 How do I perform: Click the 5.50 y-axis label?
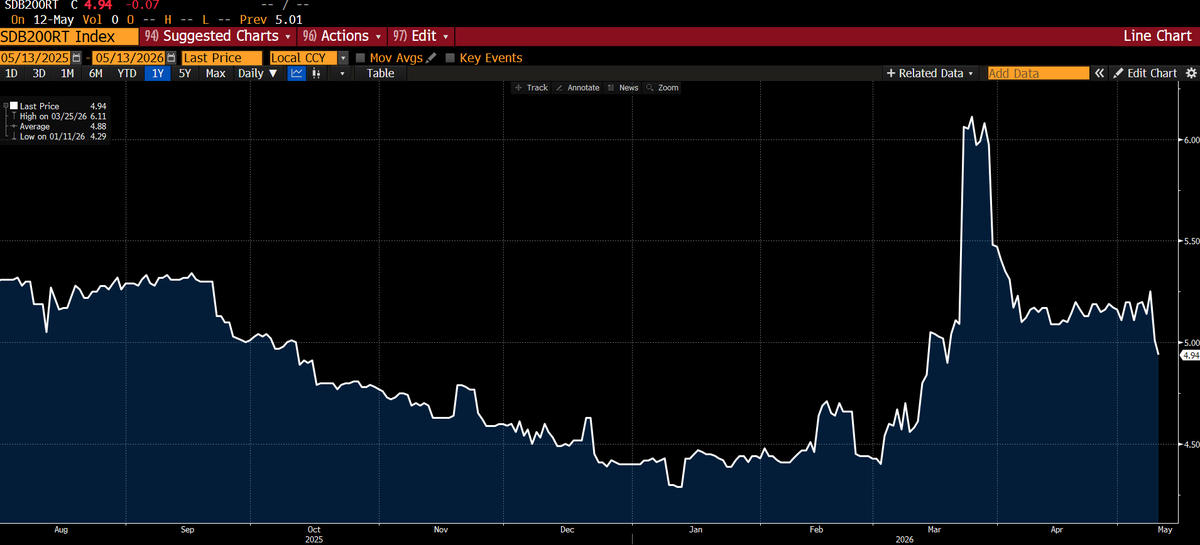click(1190, 241)
